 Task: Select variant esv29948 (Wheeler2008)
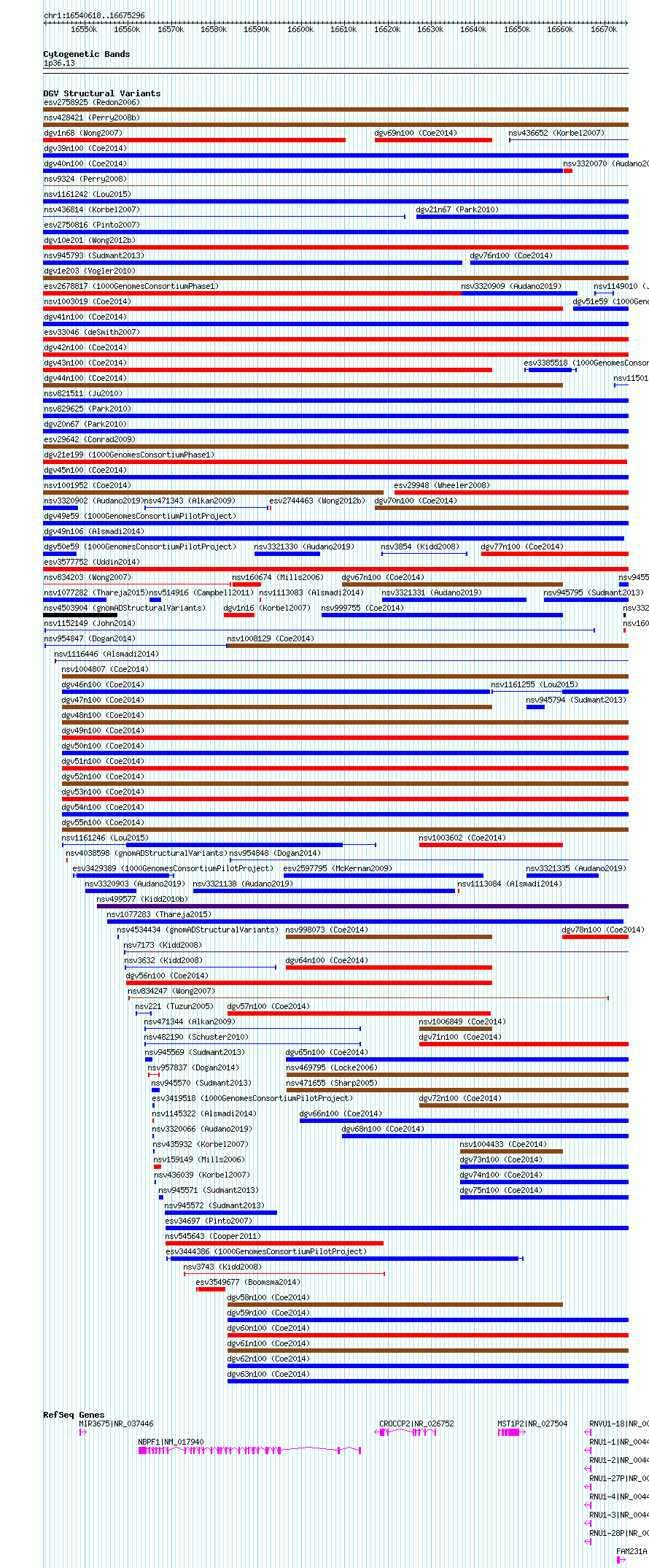442,485
